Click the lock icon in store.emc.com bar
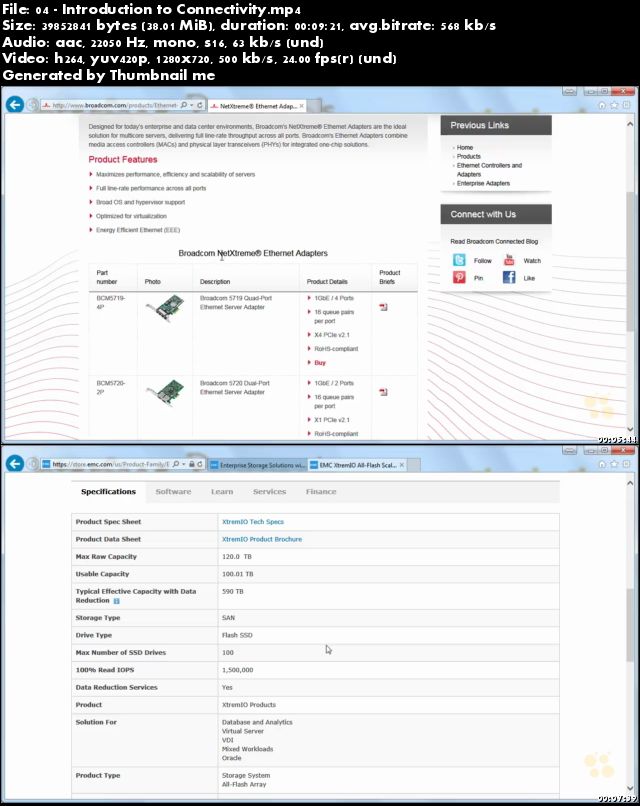Viewport: 640px width, 806px height. pyautogui.click(x=192, y=464)
